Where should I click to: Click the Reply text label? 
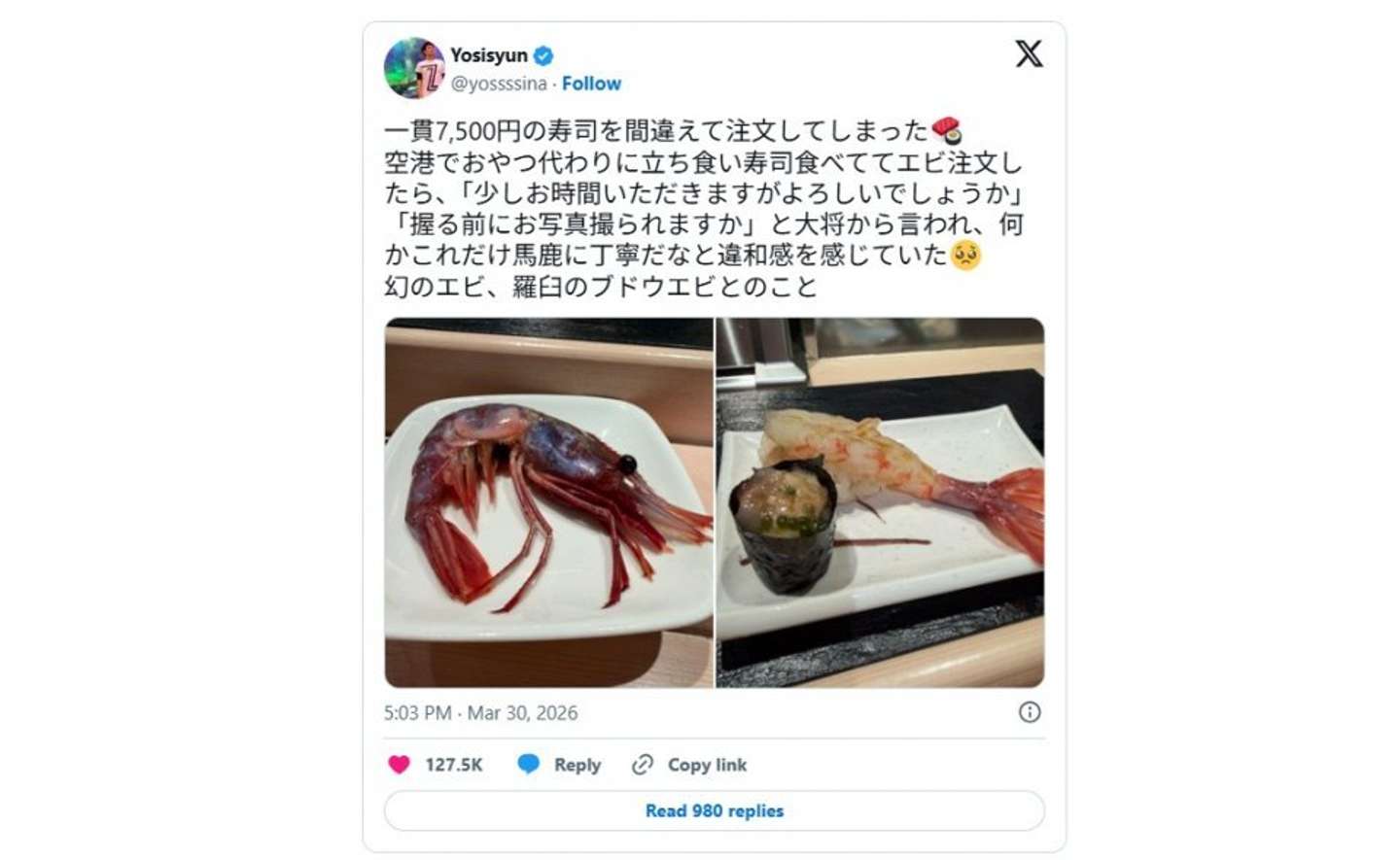577,765
